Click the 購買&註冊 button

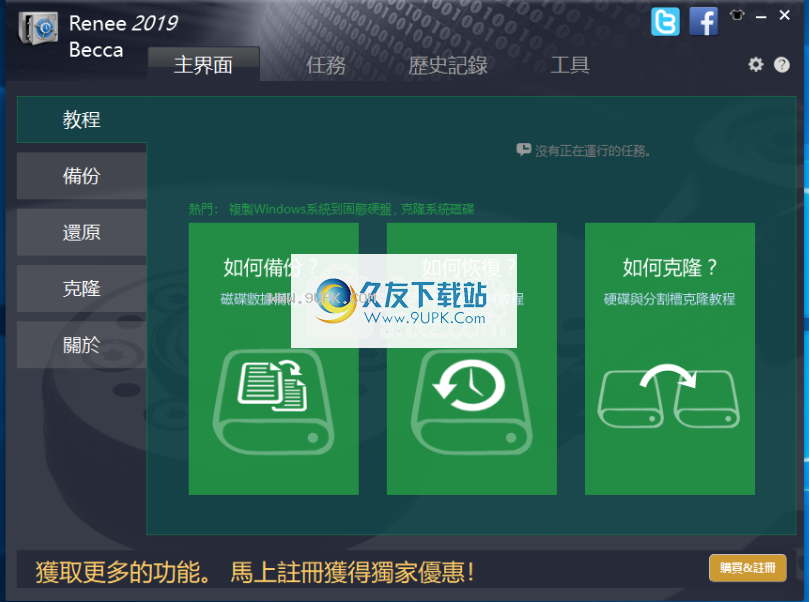pyautogui.click(x=748, y=568)
